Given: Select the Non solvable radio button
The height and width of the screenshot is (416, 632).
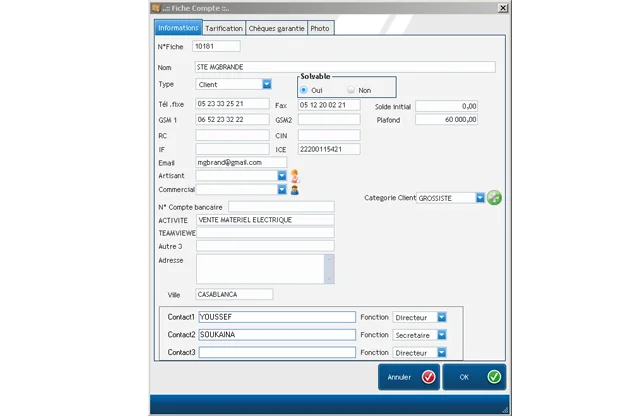Looking at the screenshot, I should pos(351,90).
